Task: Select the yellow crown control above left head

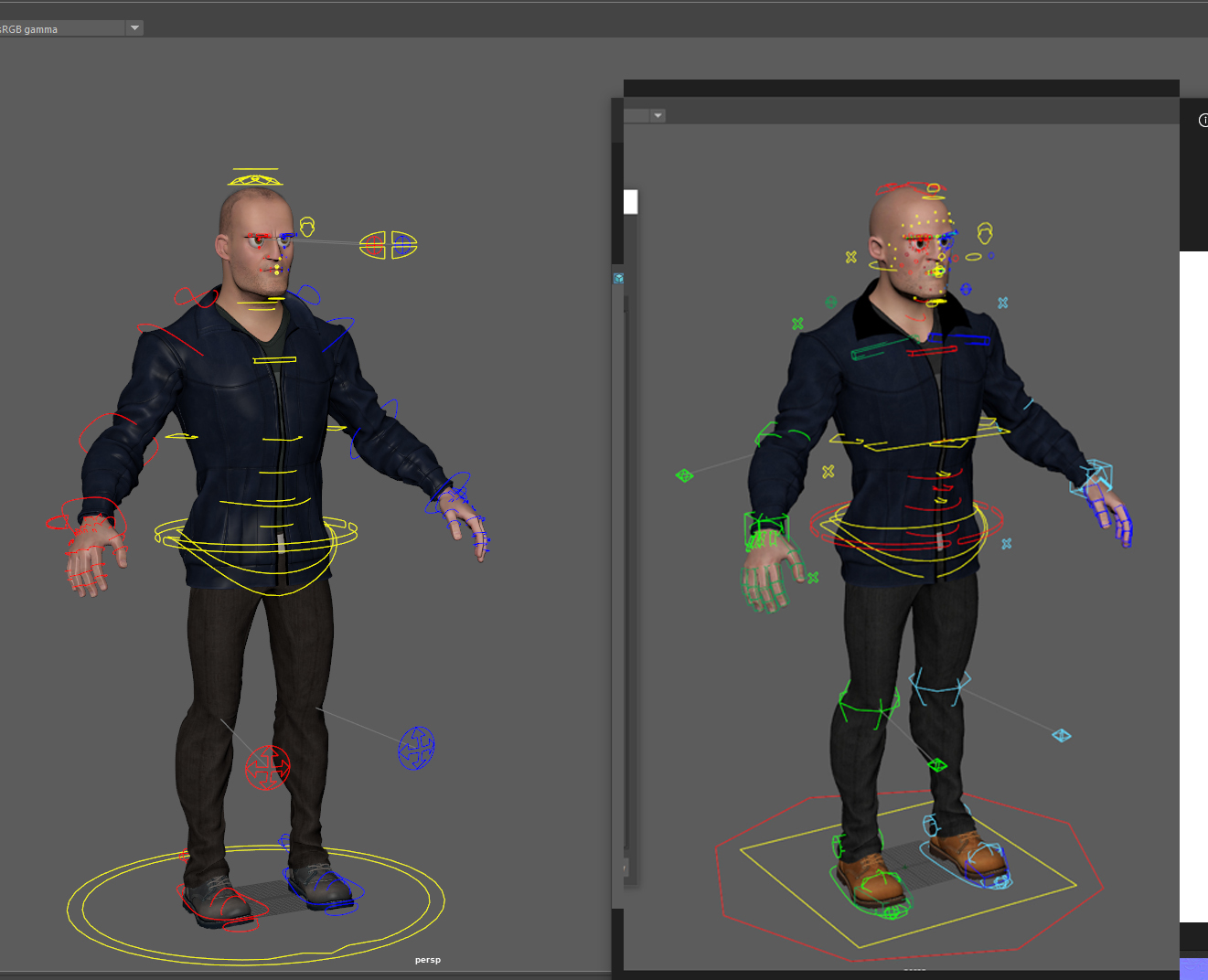Action: 255,176
